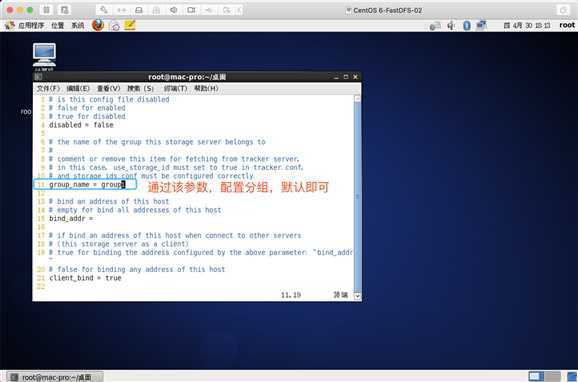Click the terminal window menu icon
Viewport: 578px width, 382px height.
[x=38, y=77]
